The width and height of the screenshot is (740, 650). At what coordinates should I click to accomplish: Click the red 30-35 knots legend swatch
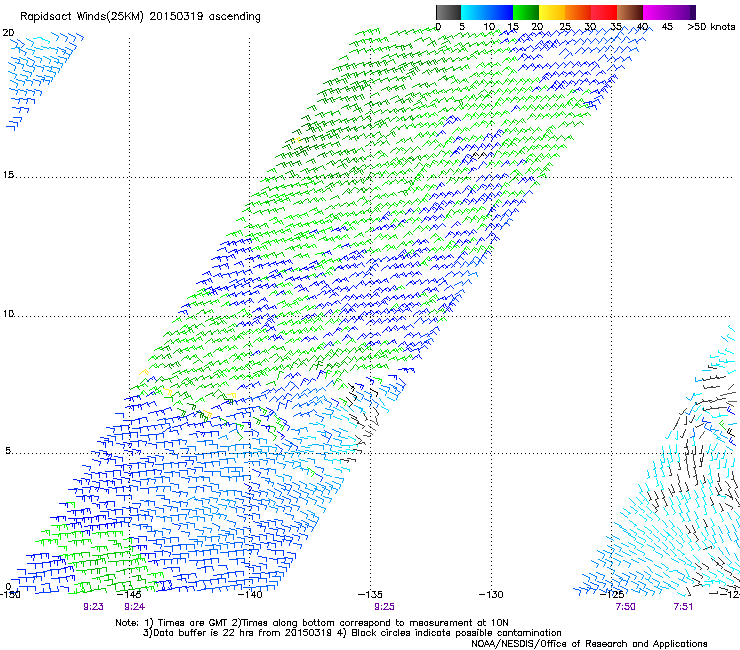(x=604, y=12)
